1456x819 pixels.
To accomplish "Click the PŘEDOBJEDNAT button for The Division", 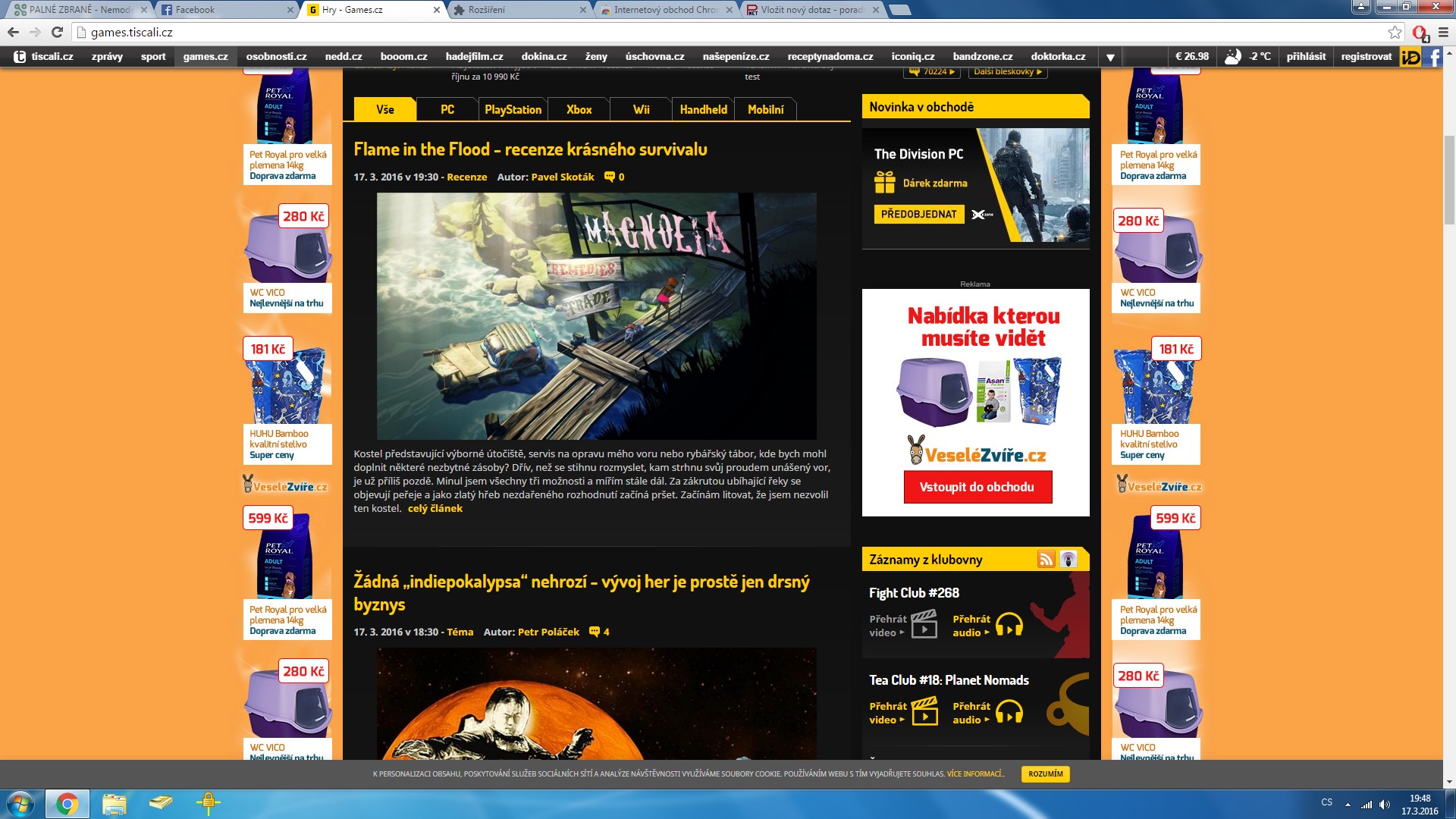I will (918, 215).
